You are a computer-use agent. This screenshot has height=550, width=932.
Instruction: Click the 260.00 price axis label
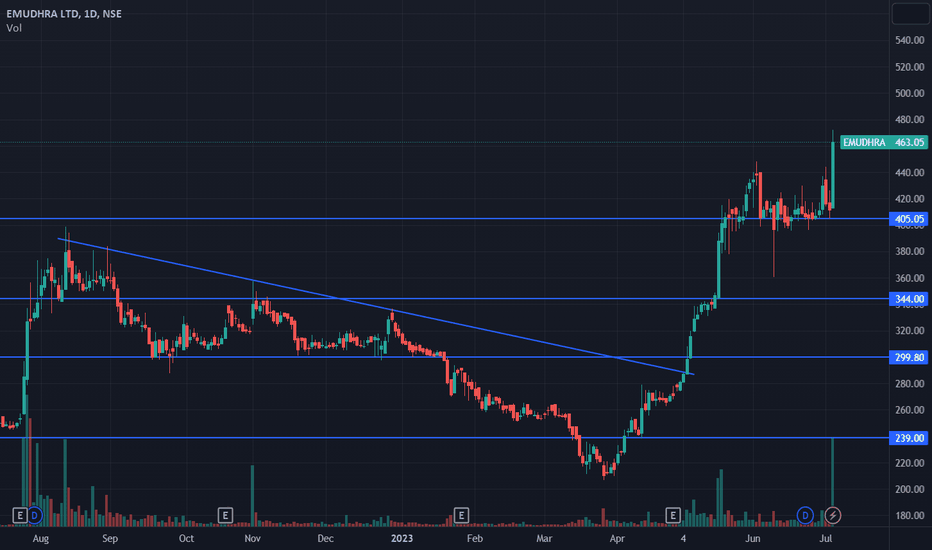click(x=909, y=410)
